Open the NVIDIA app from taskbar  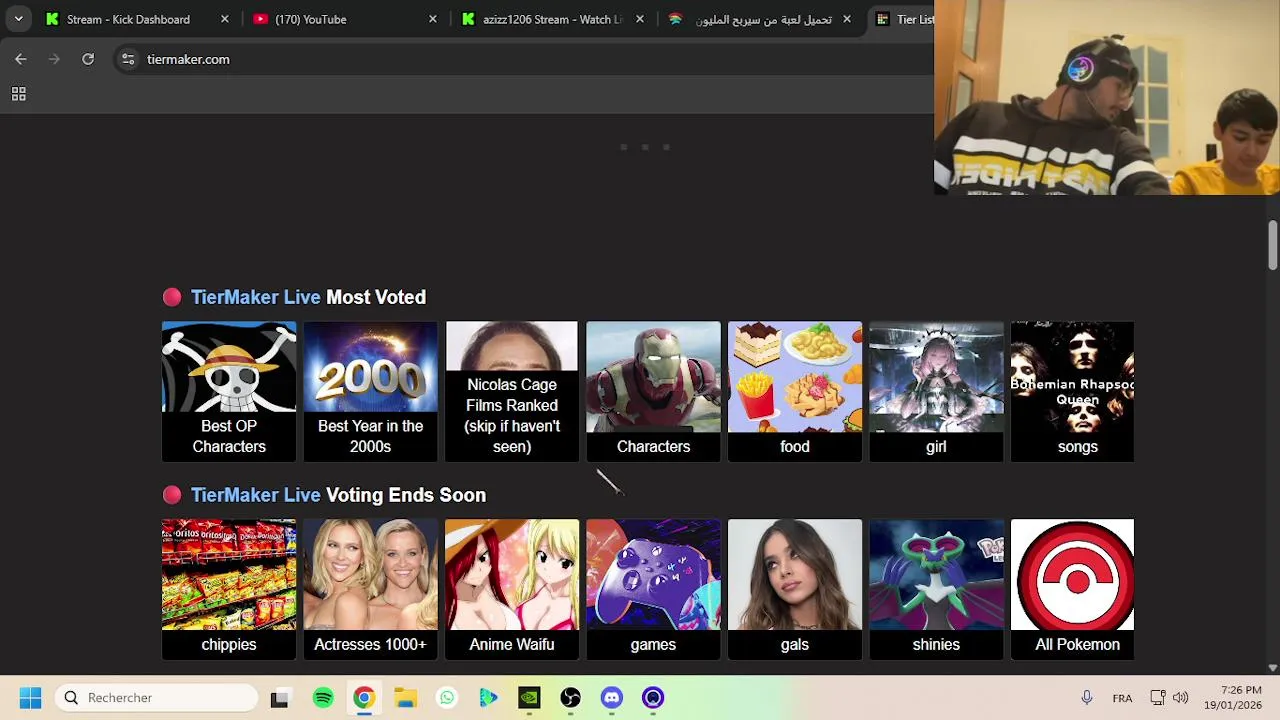[529, 698]
